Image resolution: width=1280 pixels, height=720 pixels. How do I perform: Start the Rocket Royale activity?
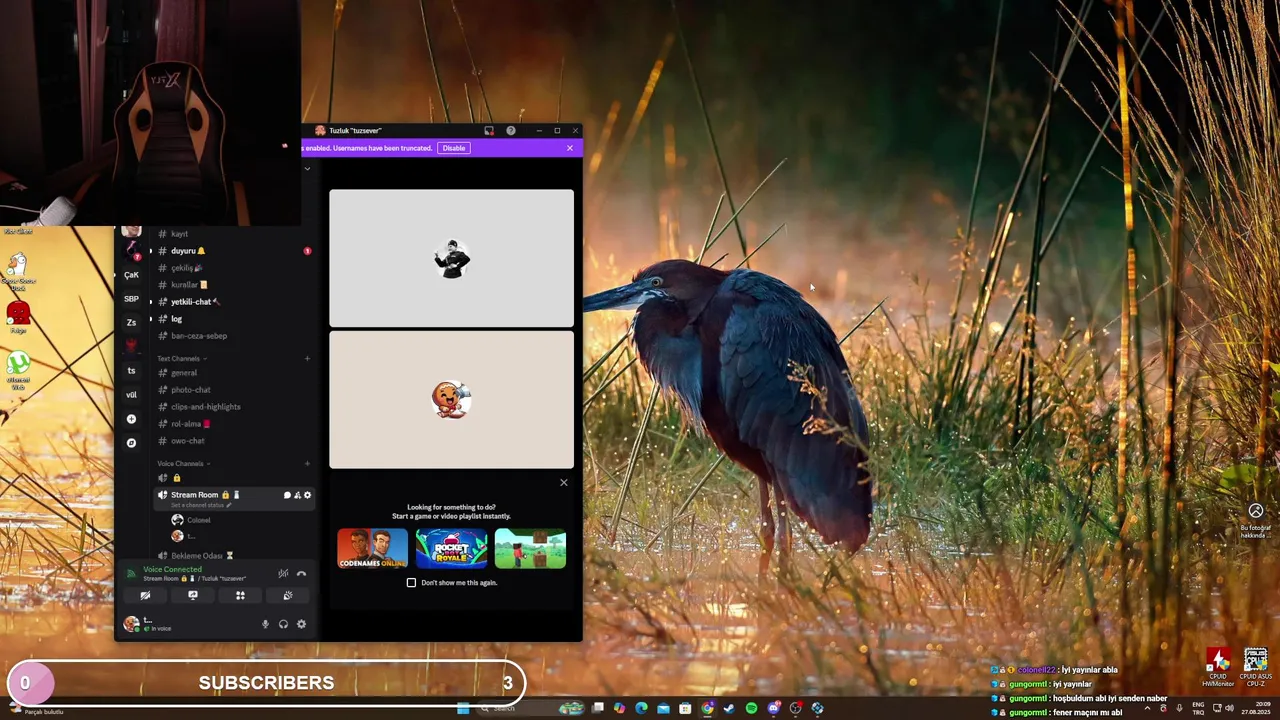452,549
